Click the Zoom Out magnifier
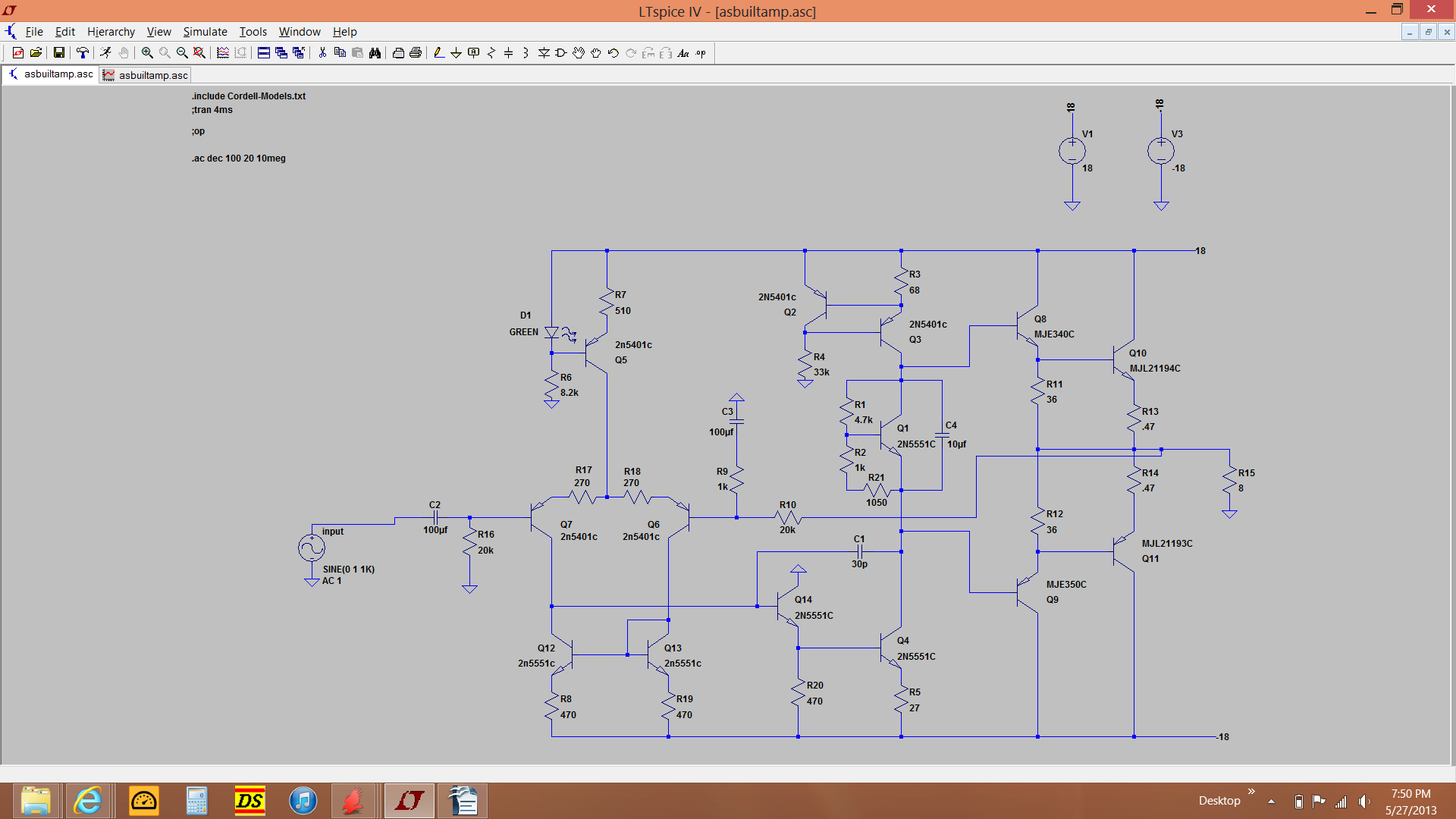The image size is (1456, 819). [x=182, y=52]
